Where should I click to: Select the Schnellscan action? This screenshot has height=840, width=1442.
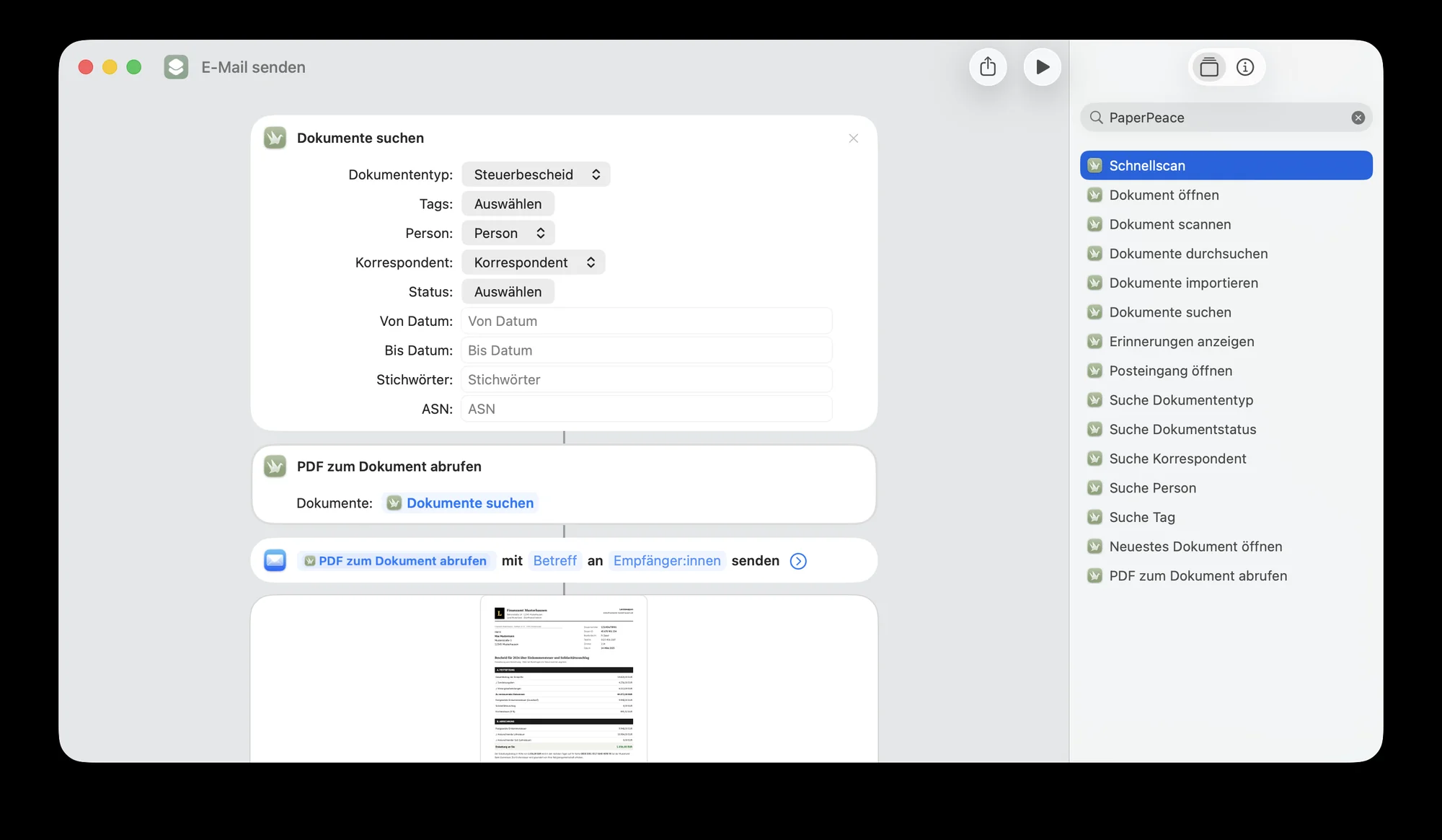(1226, 166)
